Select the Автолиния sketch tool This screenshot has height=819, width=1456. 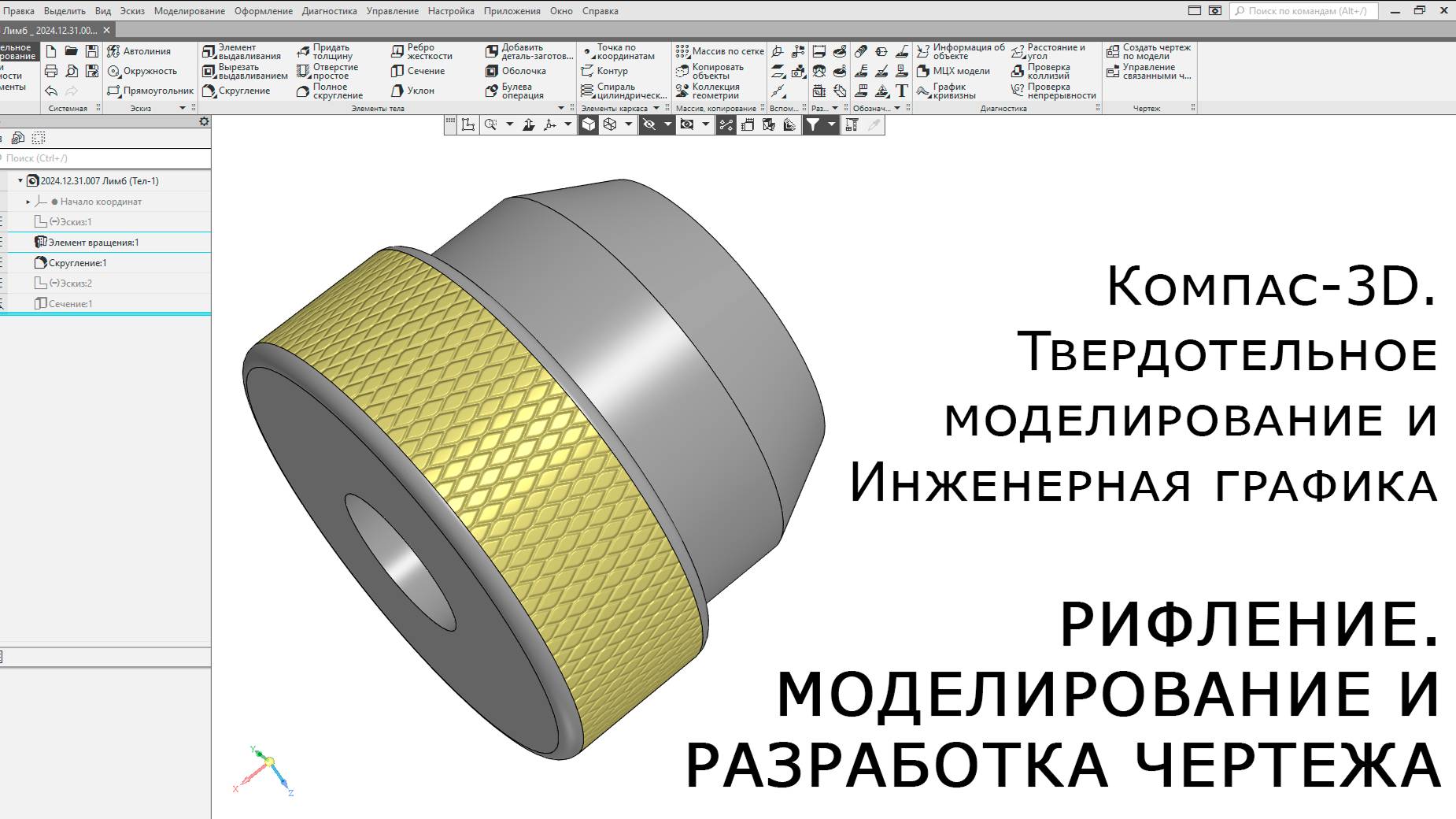[x=146, y=50]
